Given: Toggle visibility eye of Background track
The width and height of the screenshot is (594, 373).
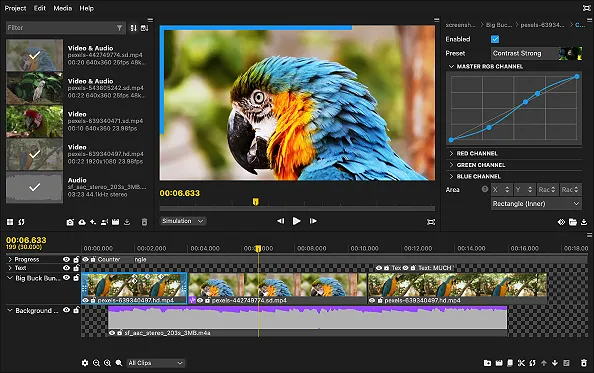Looking at the screenshot, I should tap(66, 310).
